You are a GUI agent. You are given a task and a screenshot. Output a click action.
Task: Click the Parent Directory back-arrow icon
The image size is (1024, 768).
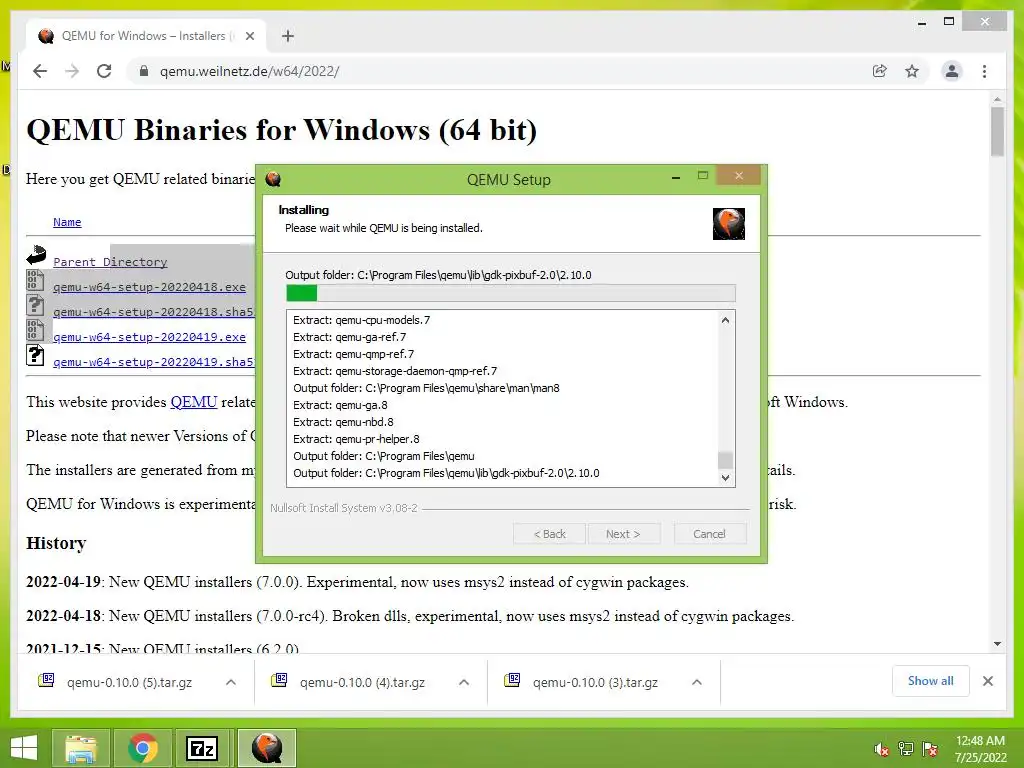coord(36,255)
